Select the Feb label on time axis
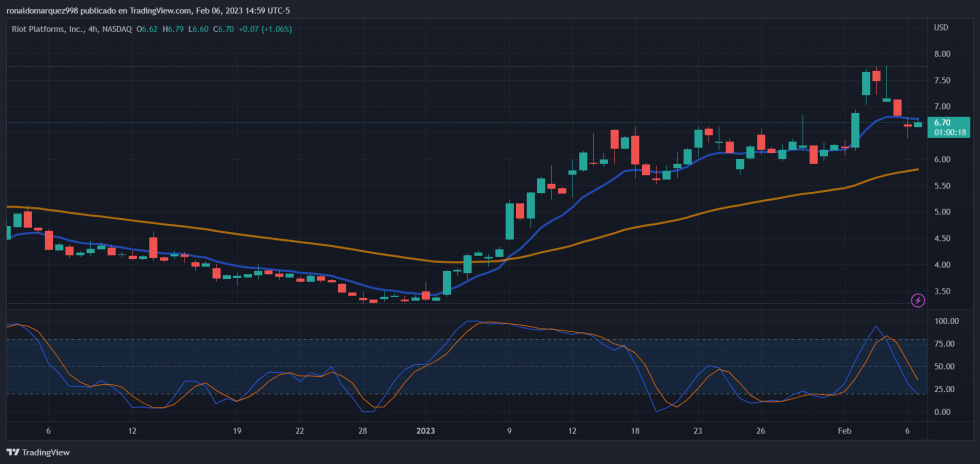The image size is (980, 464). (x=846, y=432)
